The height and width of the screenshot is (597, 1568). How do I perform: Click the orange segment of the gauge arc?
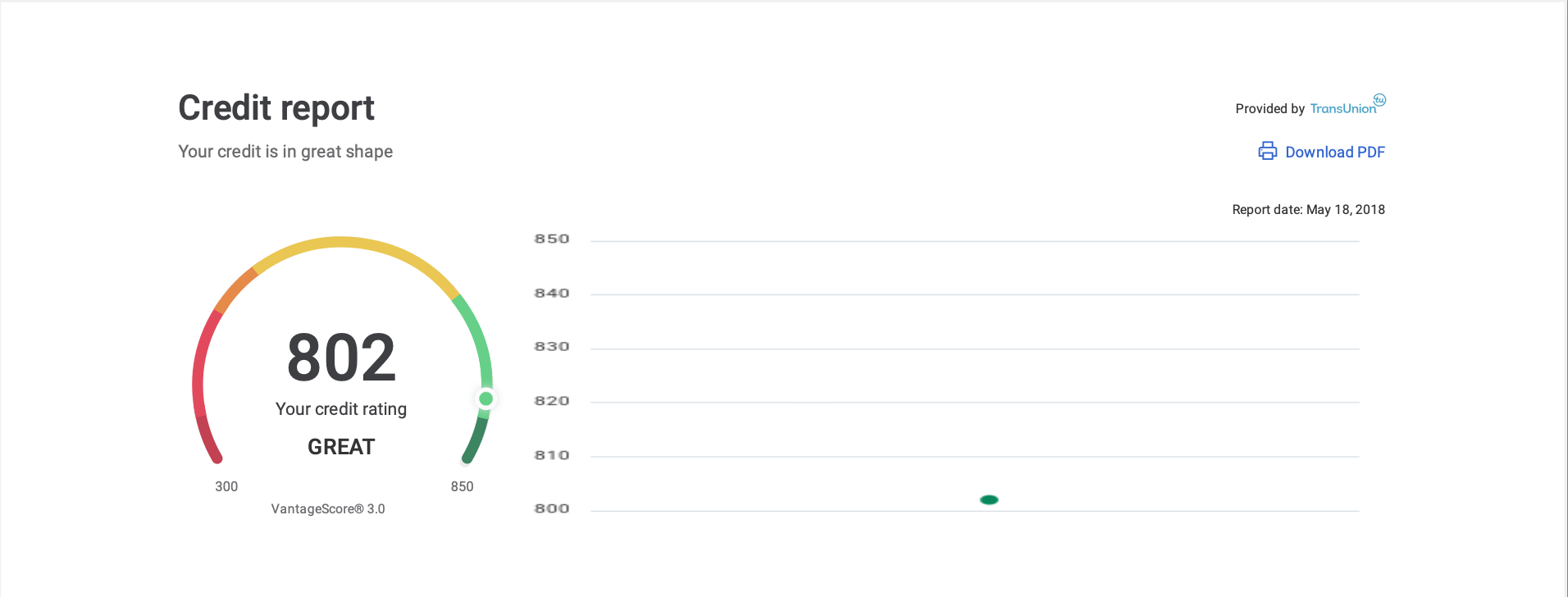pyautogui.click(x=235, y=288)
